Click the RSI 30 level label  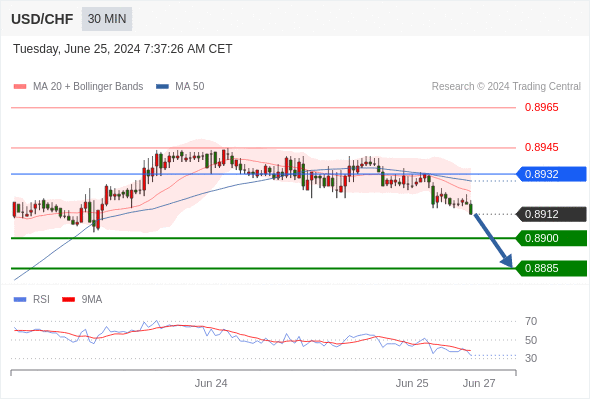coord(531,358)
